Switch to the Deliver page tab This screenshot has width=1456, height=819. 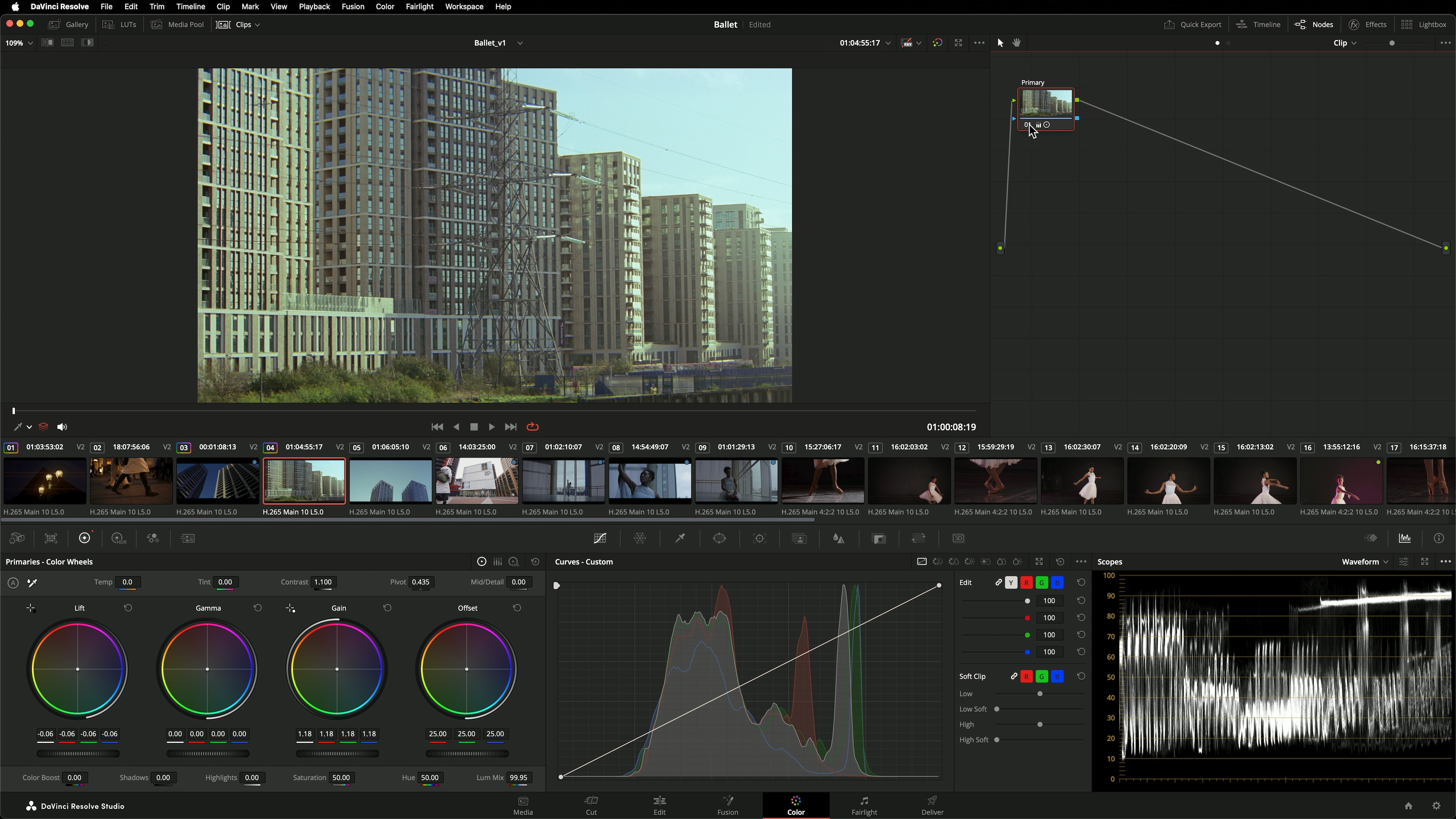932,805
